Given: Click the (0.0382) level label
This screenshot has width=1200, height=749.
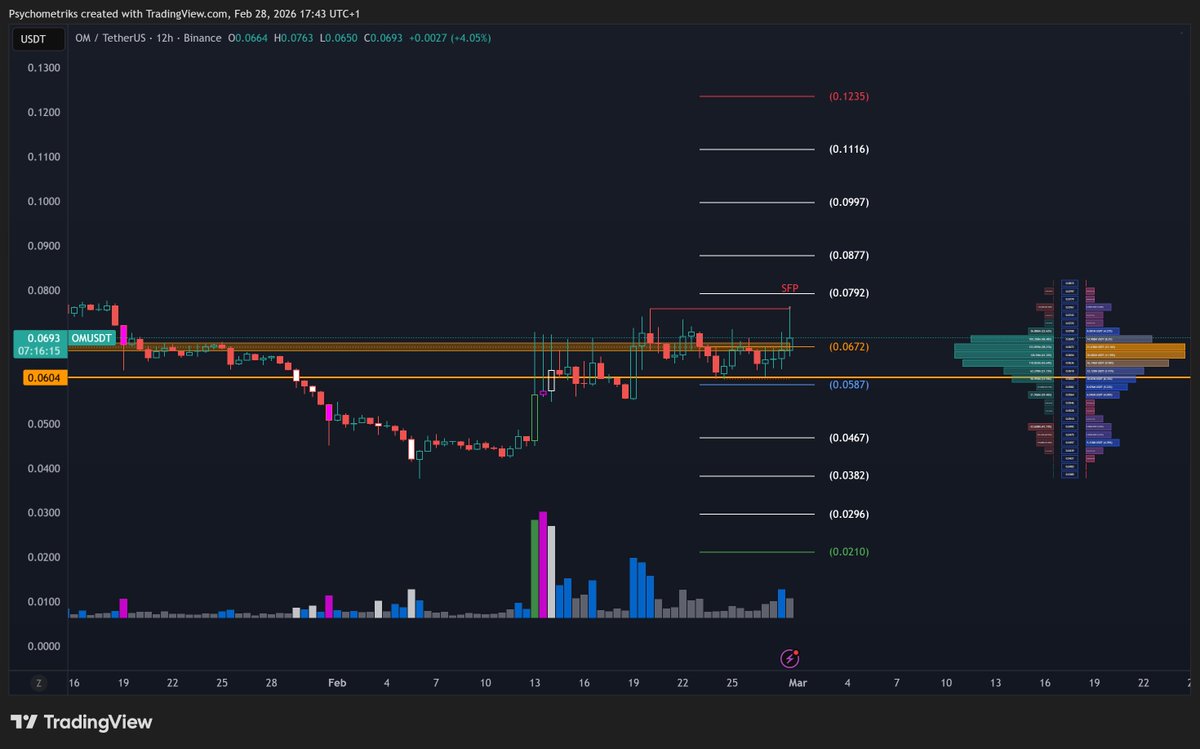Looking at the screenshot, I should 849,475.
